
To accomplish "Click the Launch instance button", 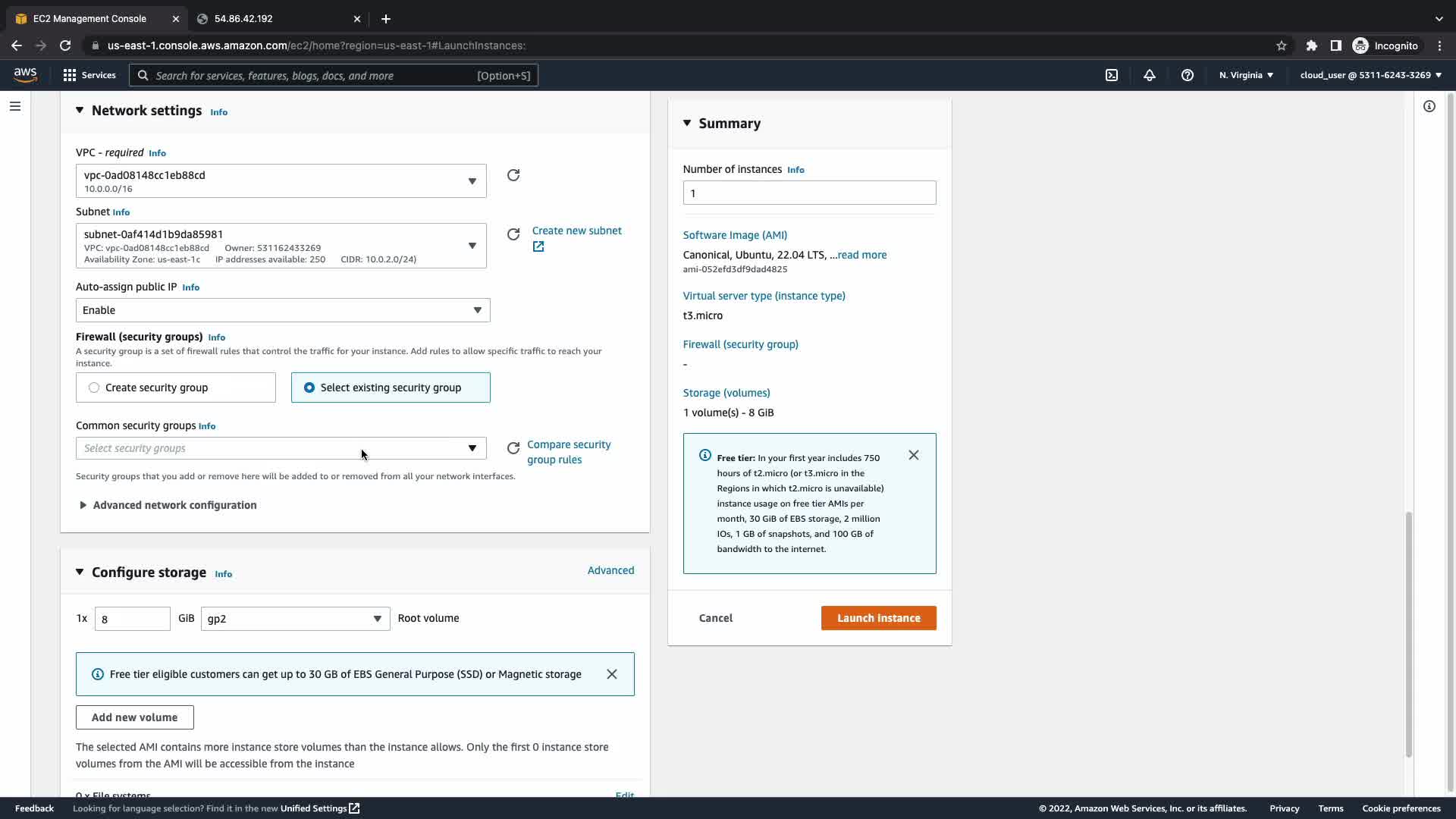I will [x=878, y=618].
